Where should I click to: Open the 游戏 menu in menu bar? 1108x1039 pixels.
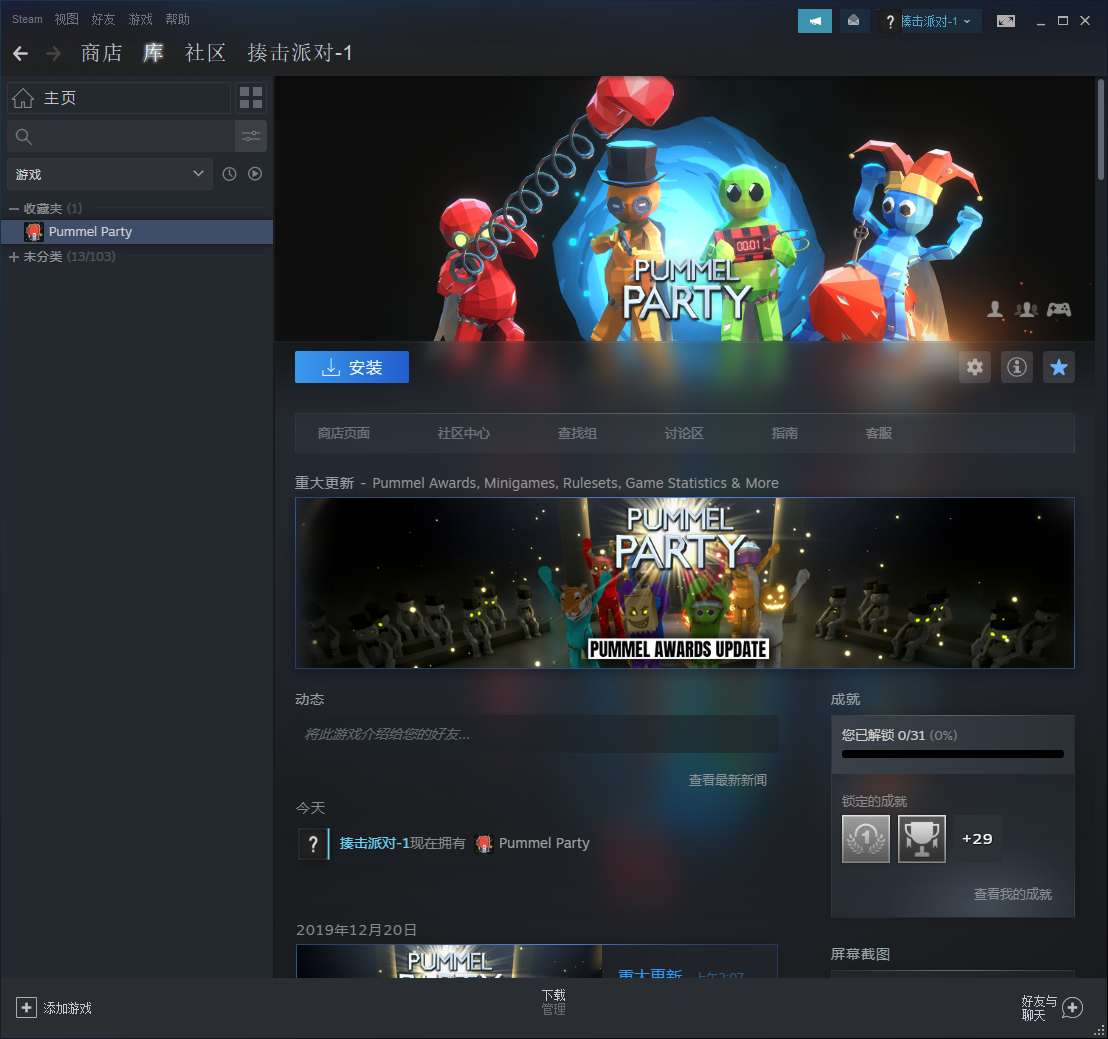coord(141,19)
